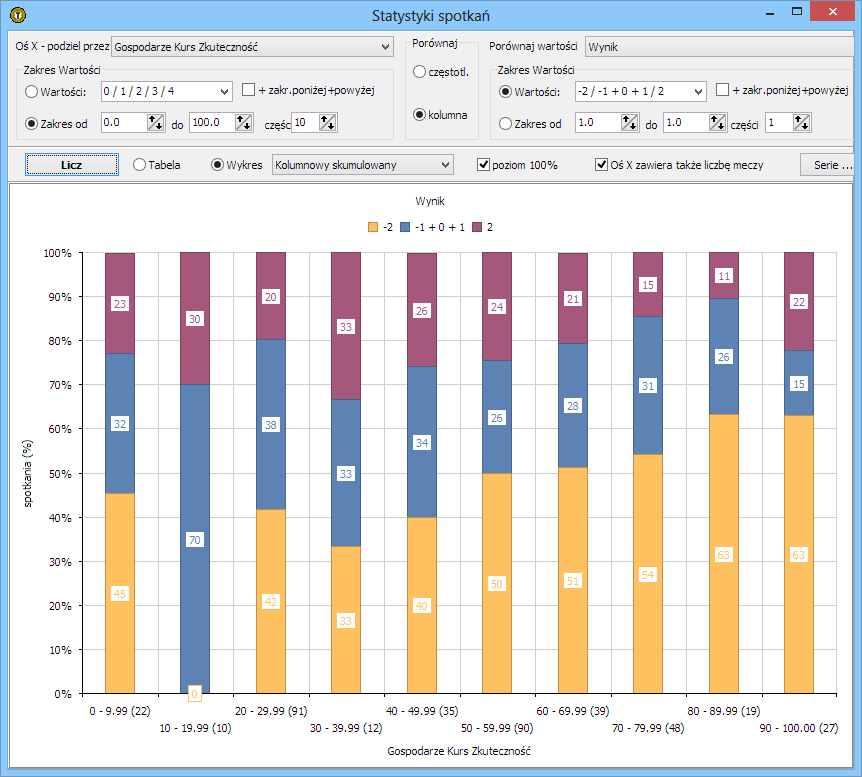Click the 100.0 upper range field
Screen dimensions: 862x777
click(213, 123)
